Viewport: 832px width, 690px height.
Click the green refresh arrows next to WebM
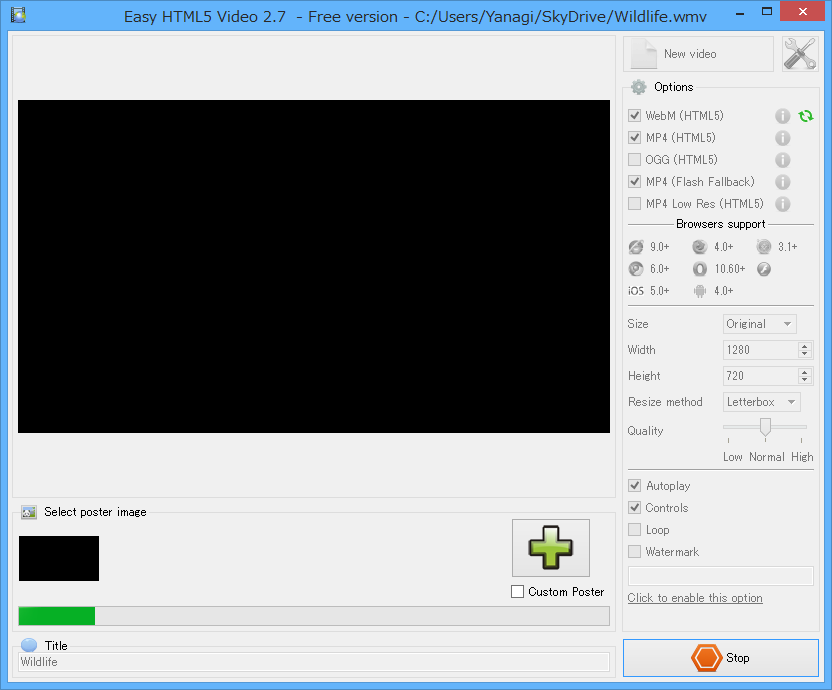point(805,116)
